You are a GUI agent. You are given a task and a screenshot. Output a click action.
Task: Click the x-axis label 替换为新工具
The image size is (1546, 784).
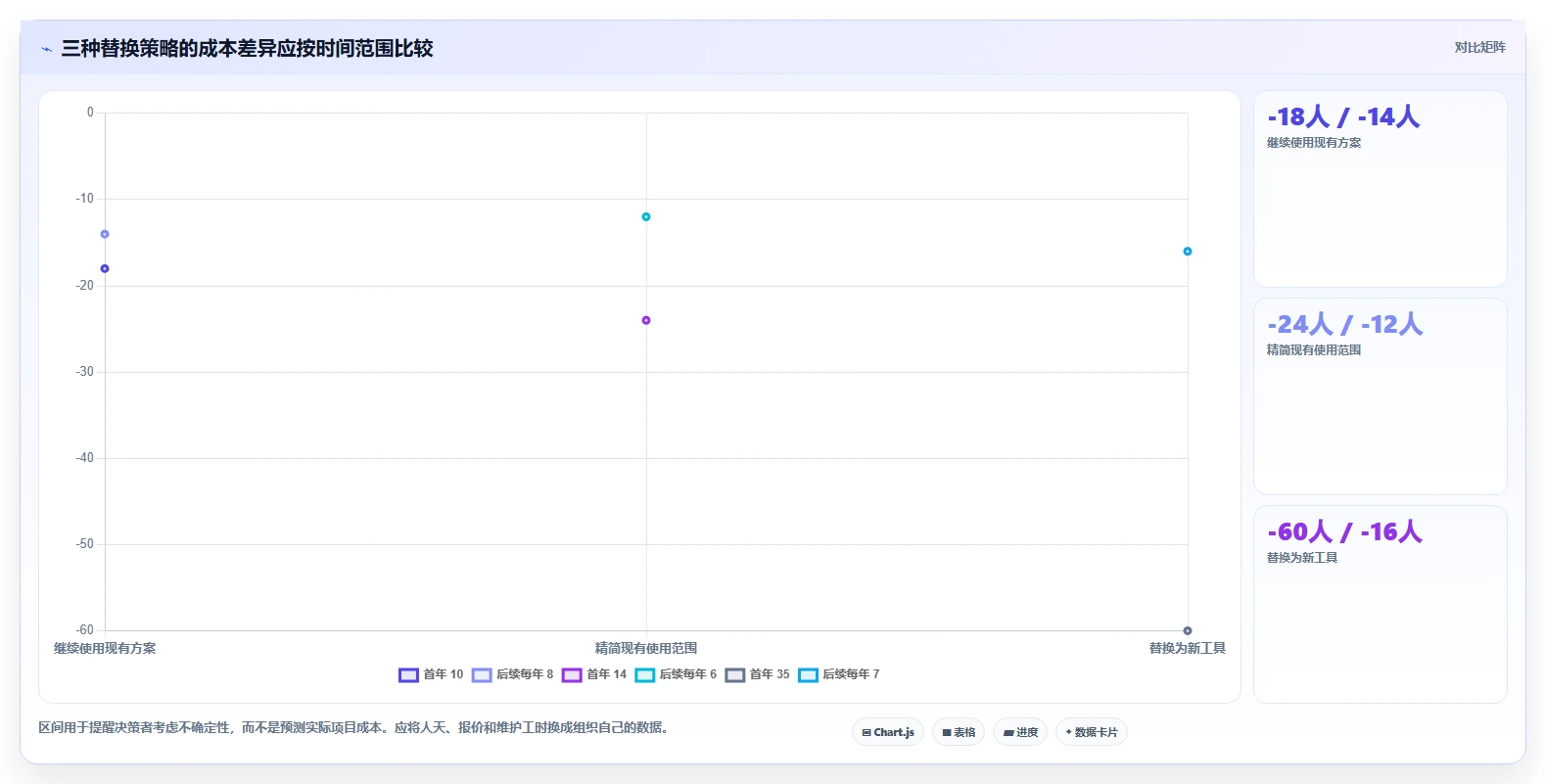pyautogui.click(x=1188, y=648)
